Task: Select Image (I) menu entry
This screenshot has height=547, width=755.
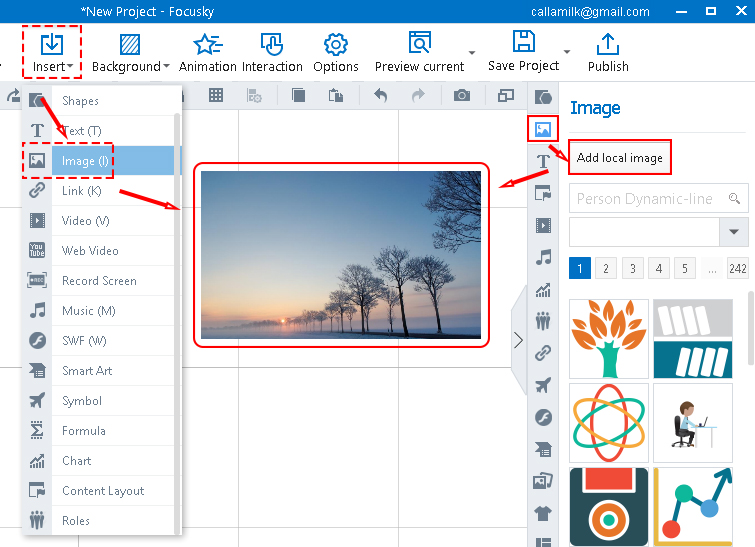Action: point(98,161)
